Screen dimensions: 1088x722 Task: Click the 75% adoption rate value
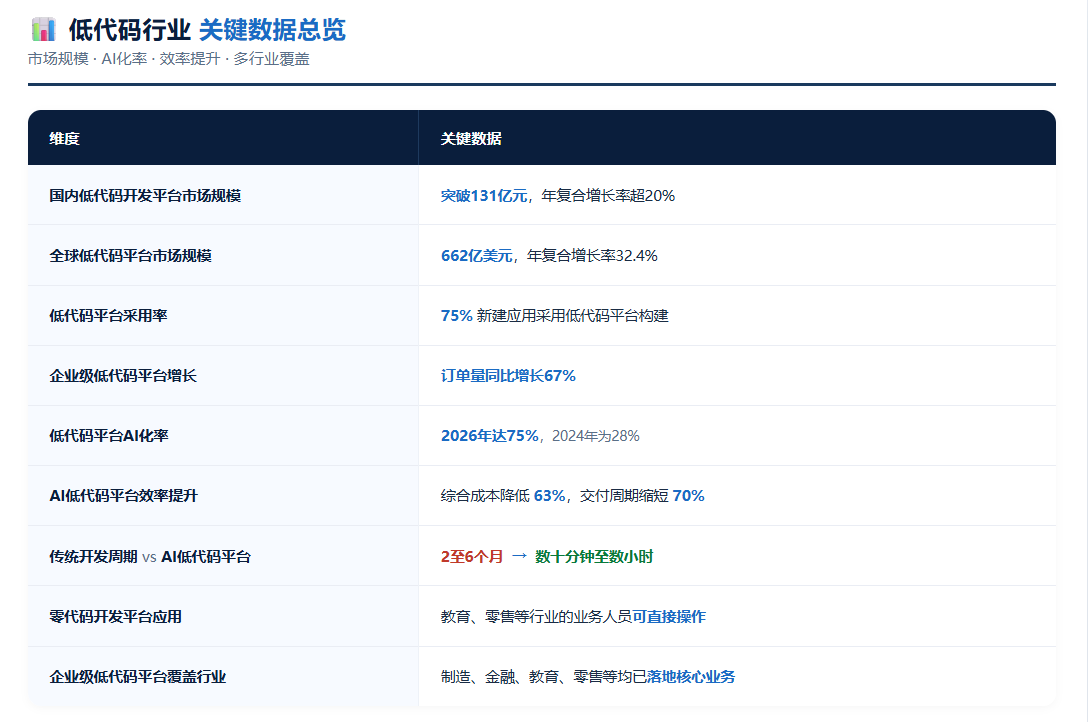tap(457, 316)
